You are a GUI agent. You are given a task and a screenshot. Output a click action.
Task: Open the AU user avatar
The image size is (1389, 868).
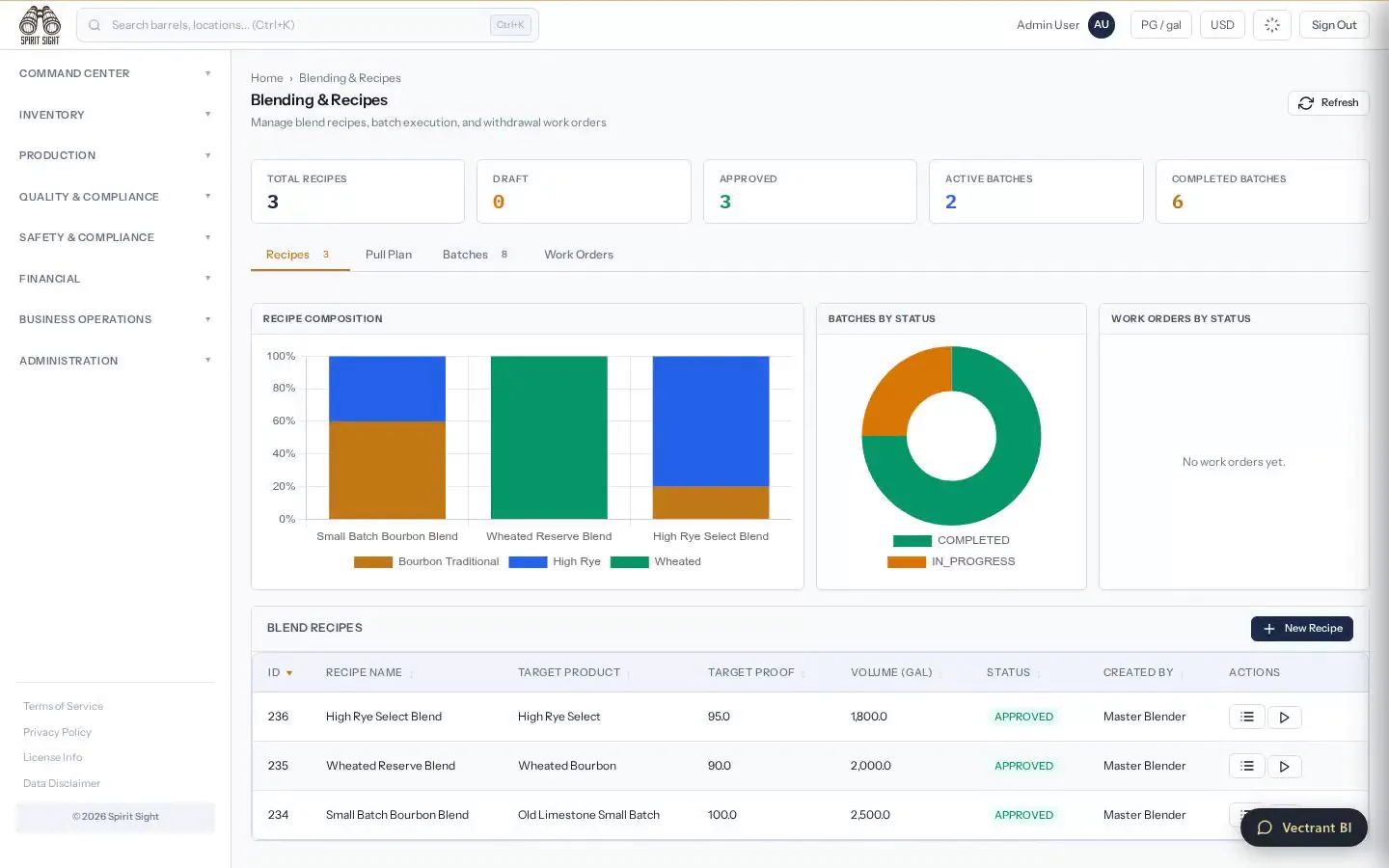coord(1102,25)
